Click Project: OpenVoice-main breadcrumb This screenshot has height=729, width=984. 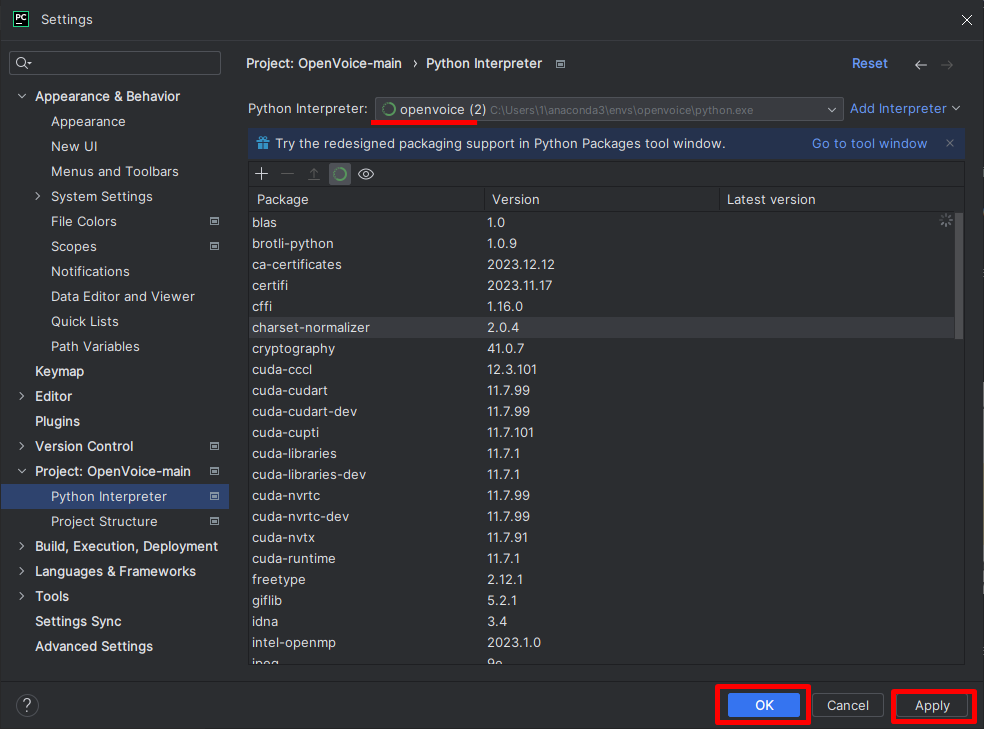(324, 63)
